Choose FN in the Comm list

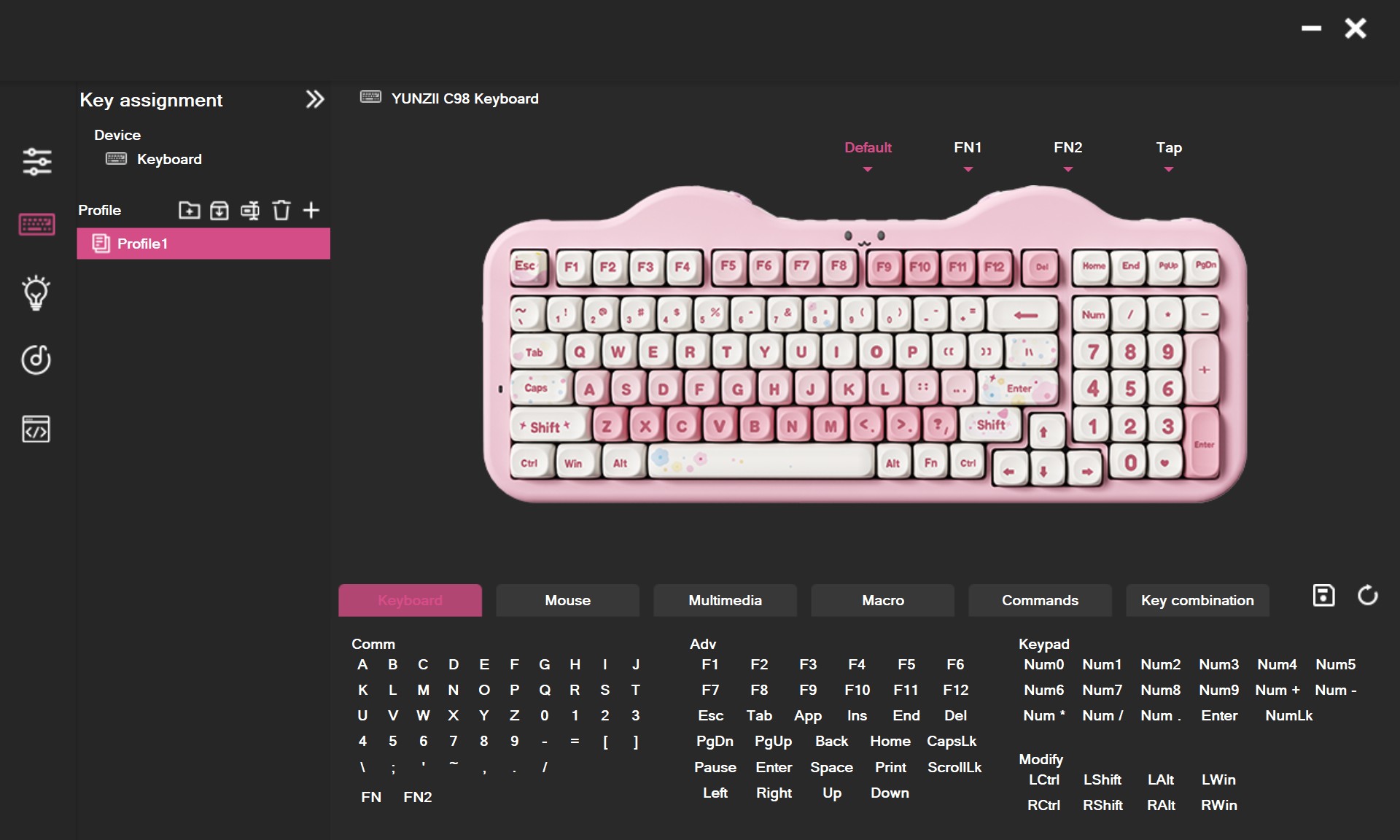pyautogui.click(x=371, y=797)
